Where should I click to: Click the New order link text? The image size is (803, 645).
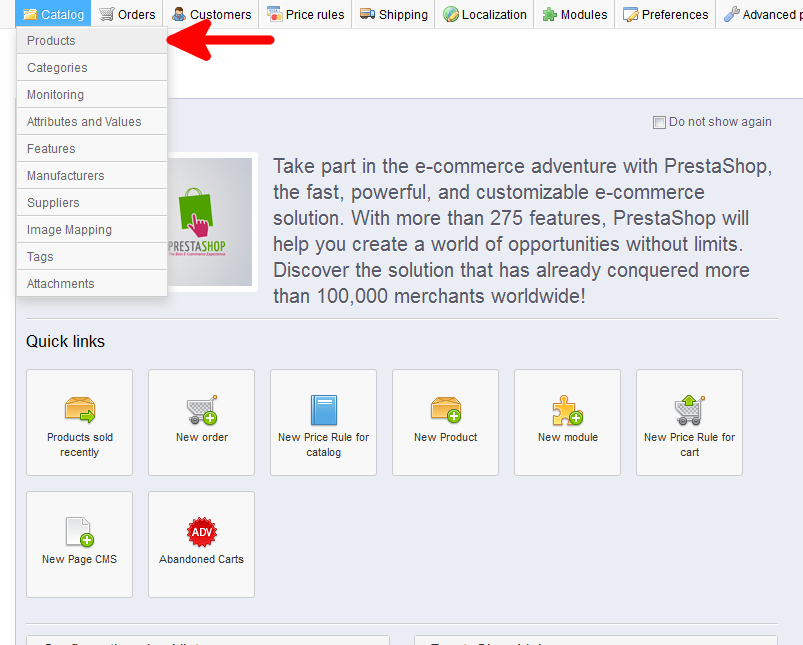coord(202,437)
